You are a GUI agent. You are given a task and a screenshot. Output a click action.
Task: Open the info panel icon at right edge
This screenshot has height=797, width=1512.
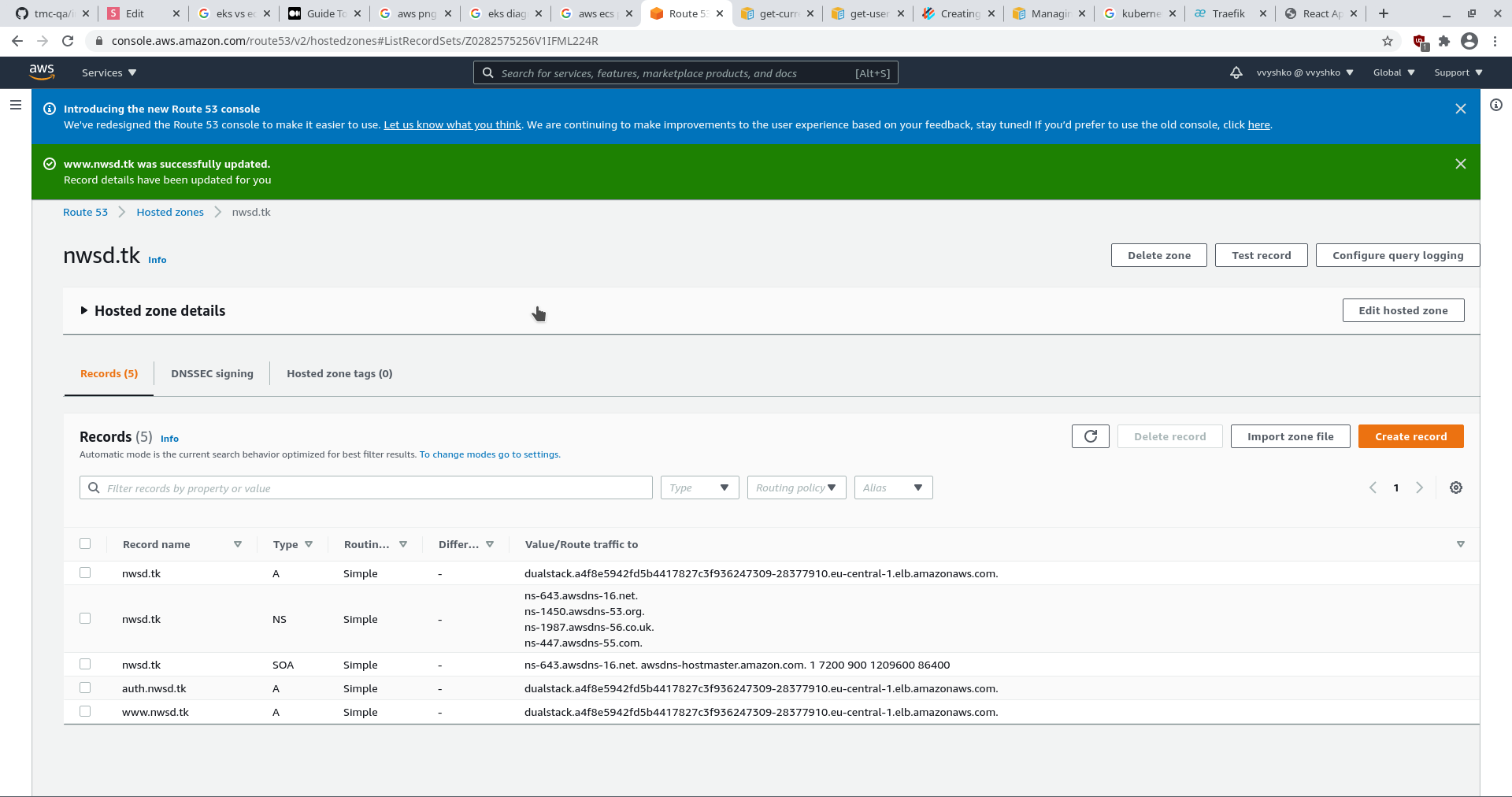[x=1496, y=105]
